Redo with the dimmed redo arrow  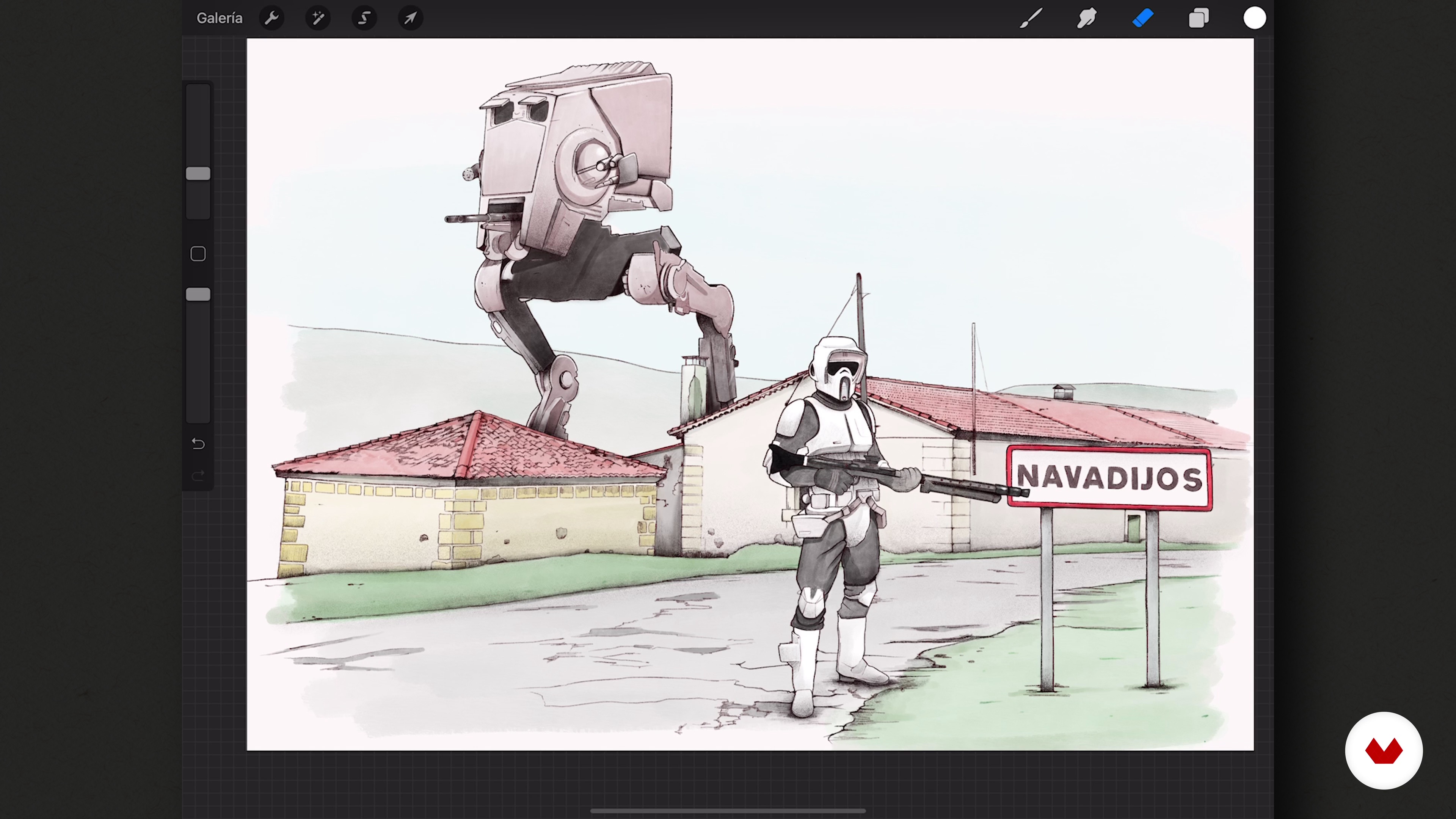pyautogui.click(x=198, y=476)
